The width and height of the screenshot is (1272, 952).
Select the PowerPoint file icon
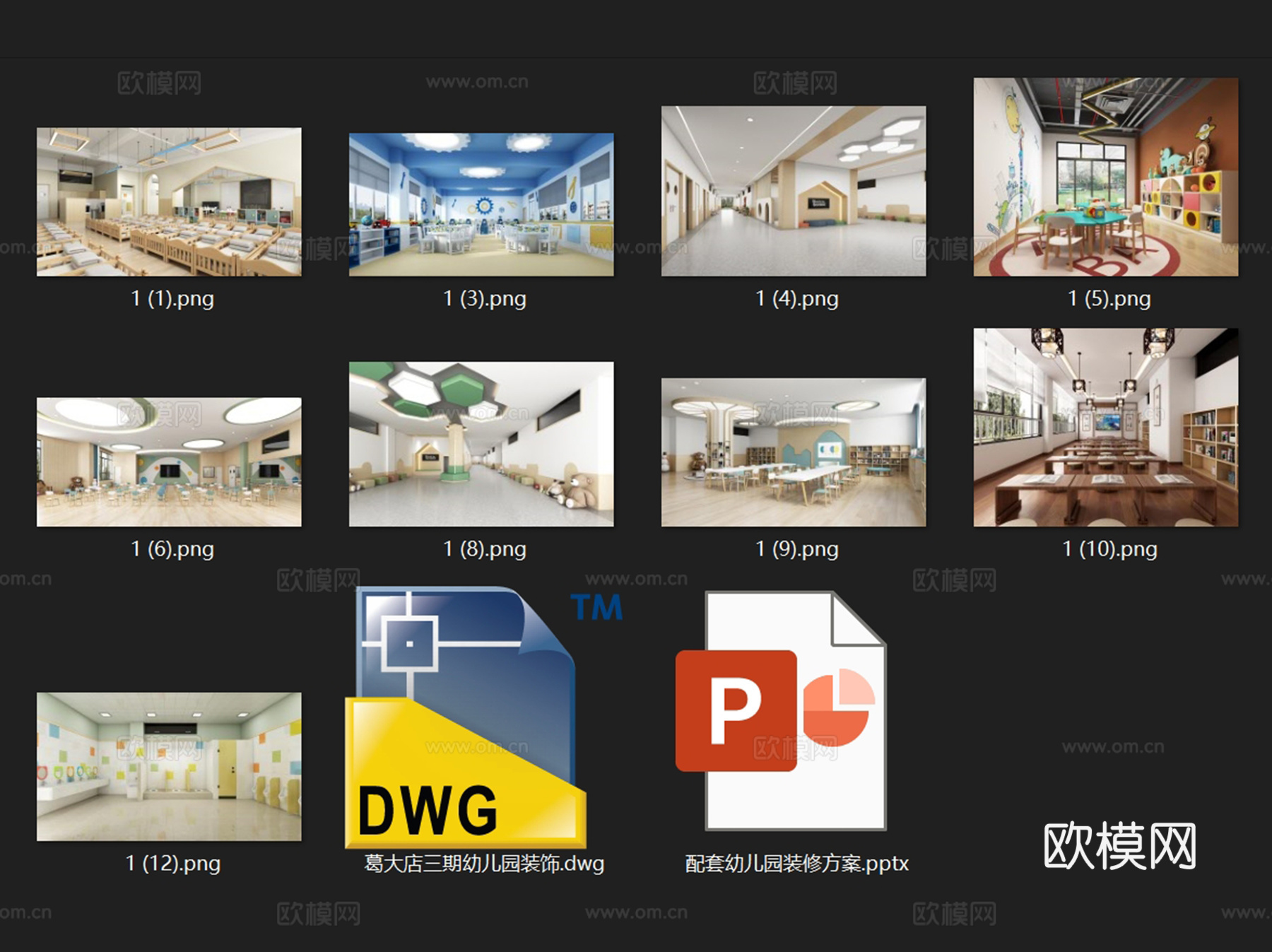click(781, 710)
